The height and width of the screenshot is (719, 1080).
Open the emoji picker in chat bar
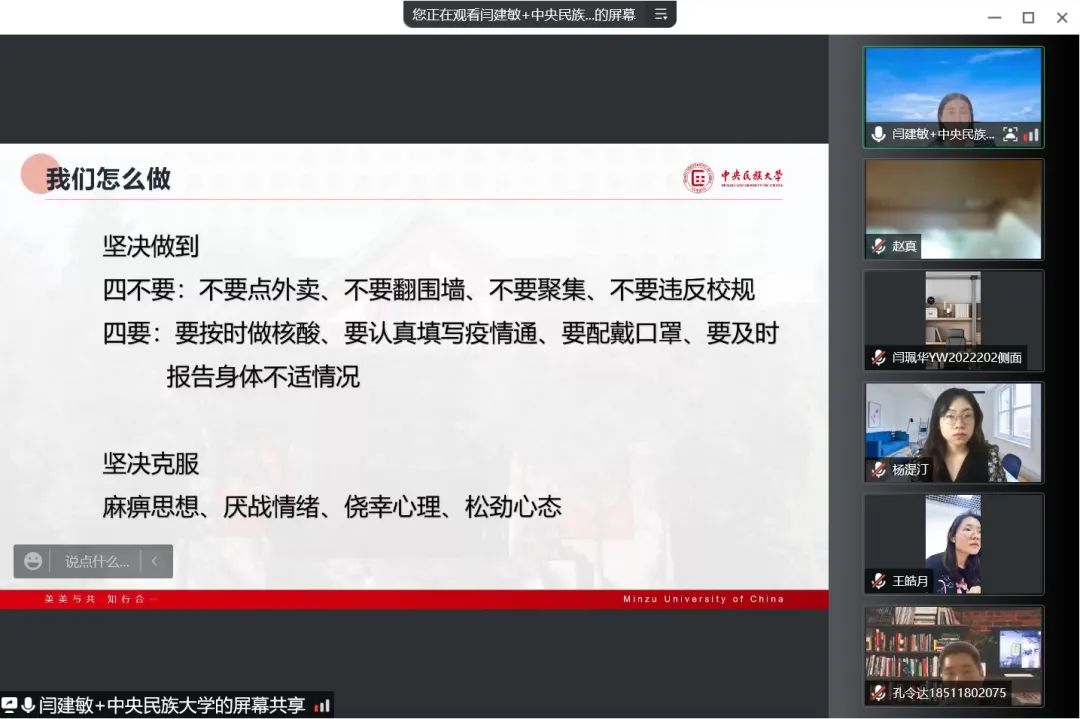[x=33, y=561]
